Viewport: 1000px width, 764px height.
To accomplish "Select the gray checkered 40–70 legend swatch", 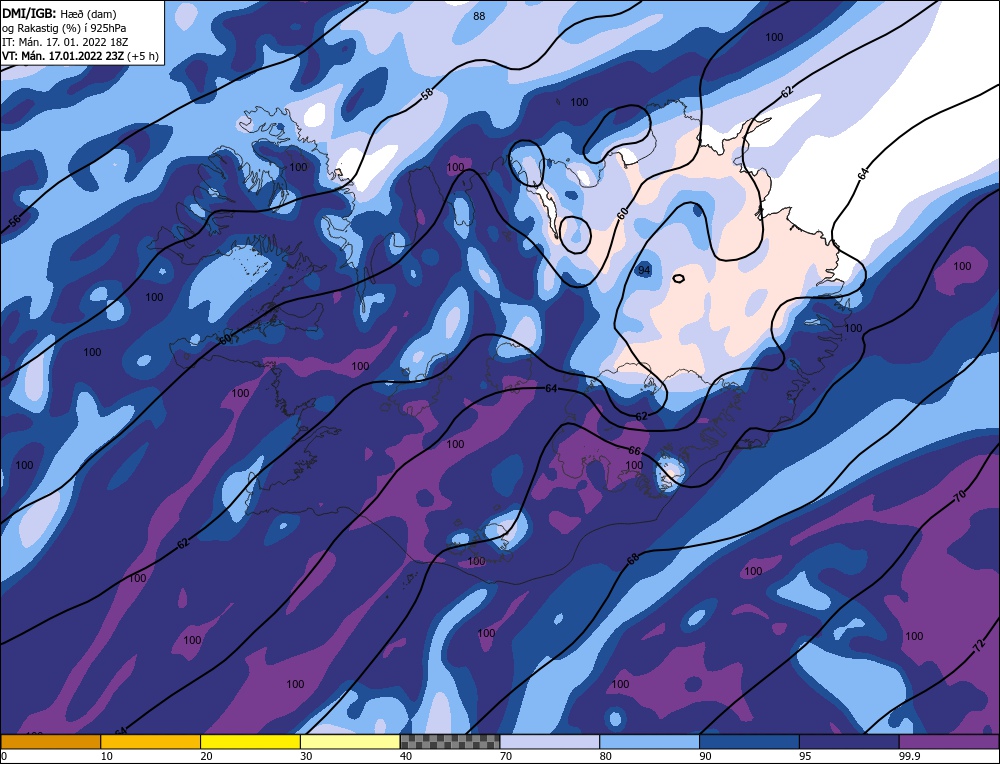I will 450,741.
